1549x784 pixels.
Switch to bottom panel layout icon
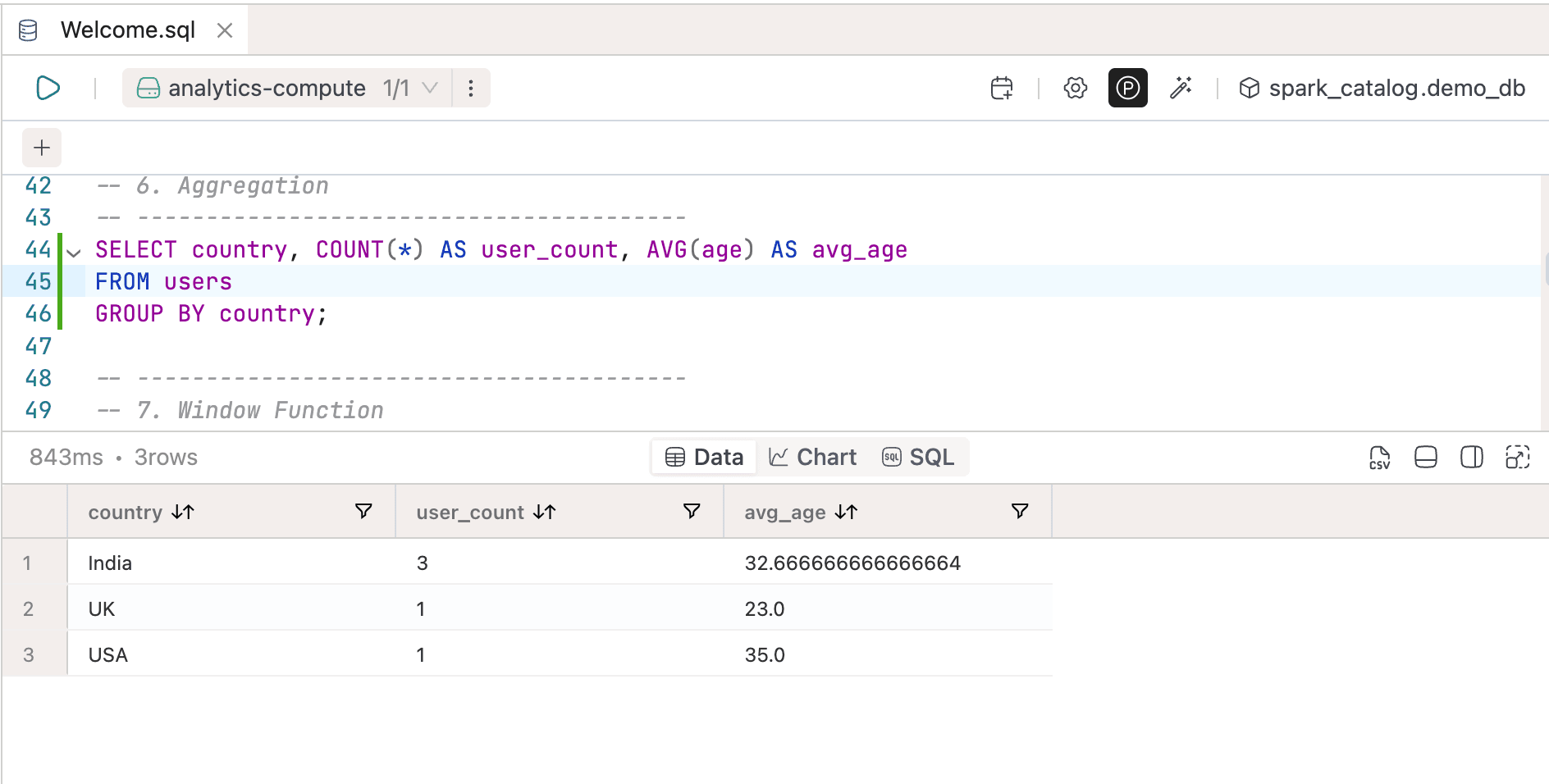tap(1425, 458)
